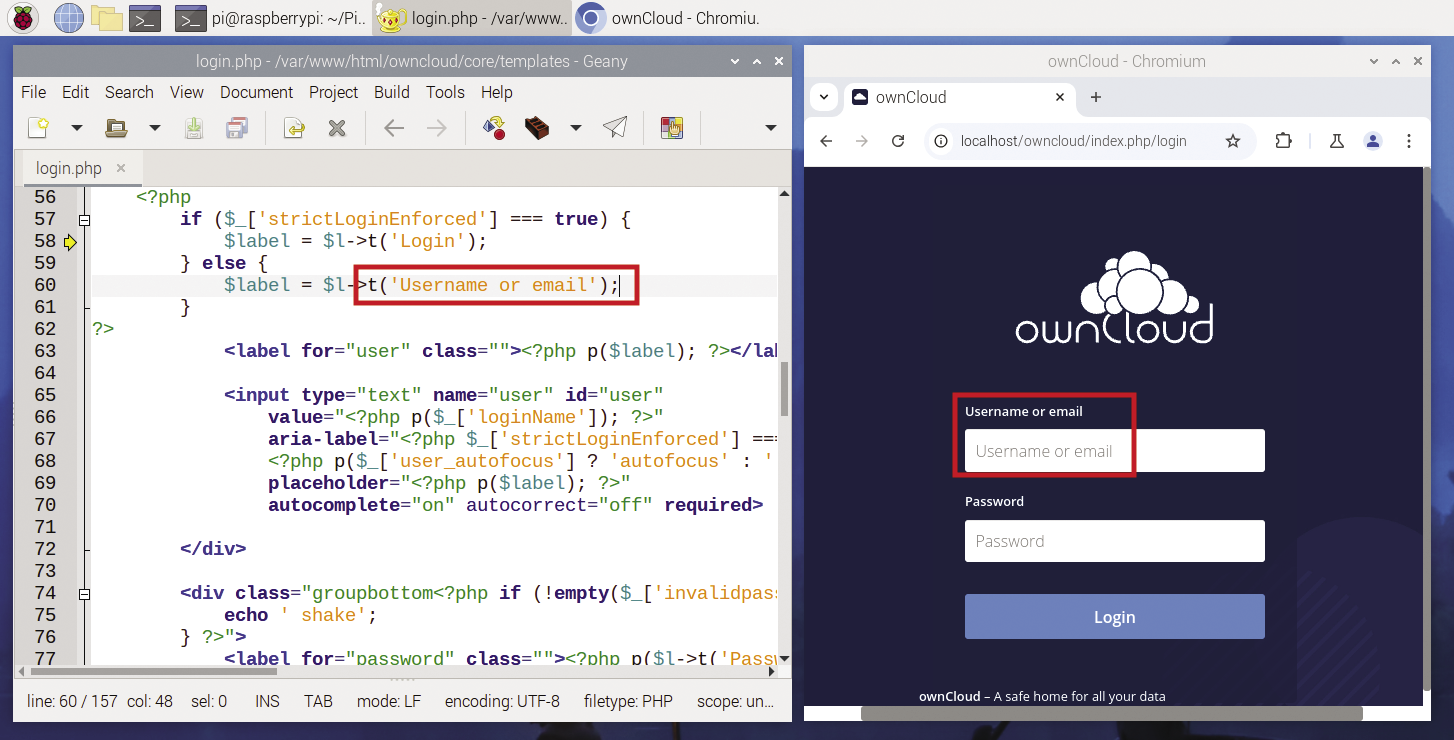This screenshot has height=740, width=1454.
Task: Bookmark this page with the star icon
Action: pyautogui.click(x=1233, y=141)
